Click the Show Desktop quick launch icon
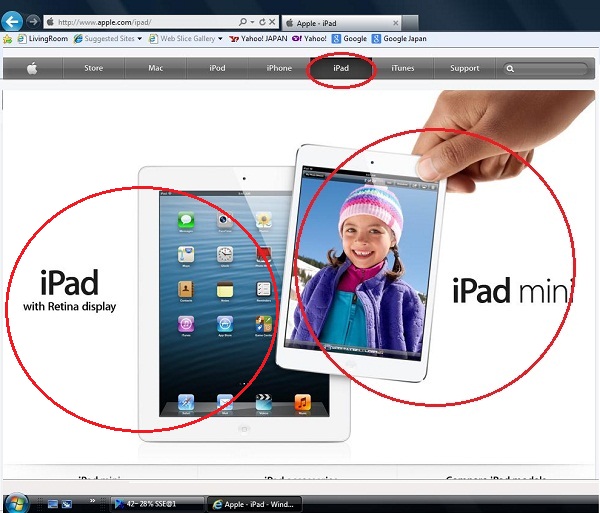Screen dimensions: 600x513 (x=52, y=504)
